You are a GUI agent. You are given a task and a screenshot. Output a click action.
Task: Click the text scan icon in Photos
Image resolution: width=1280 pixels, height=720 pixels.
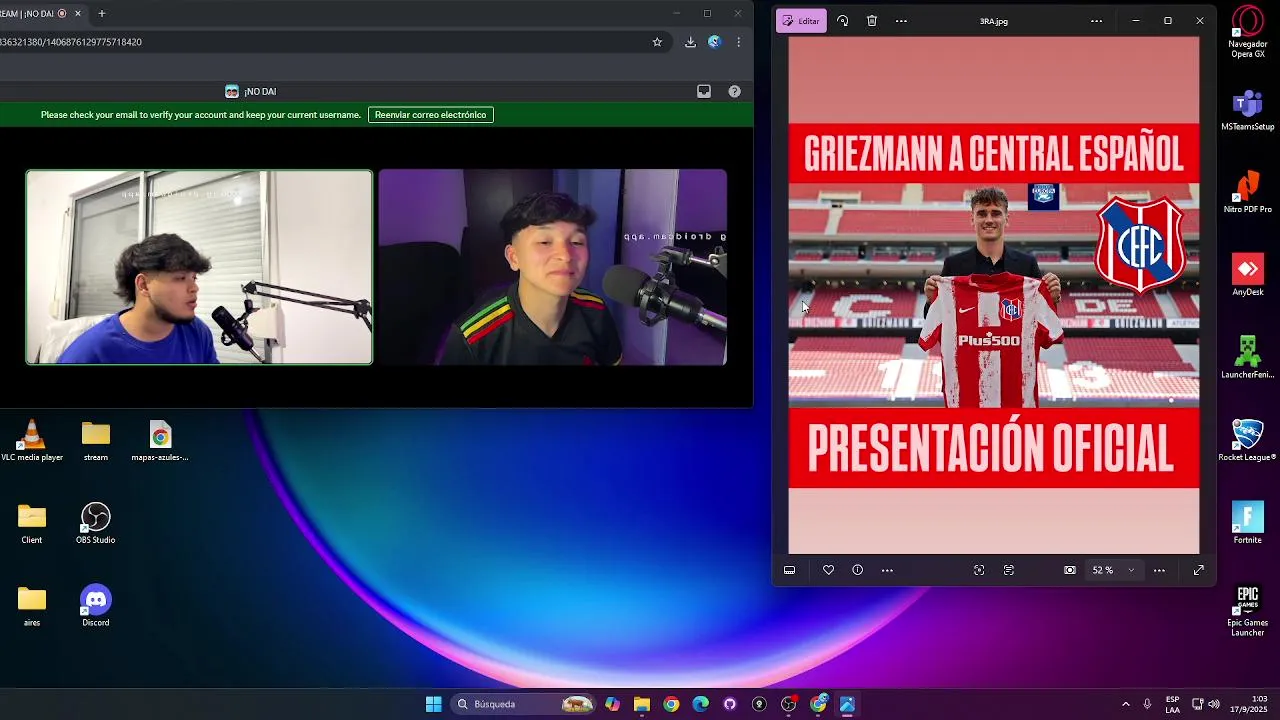[1009, 570]
